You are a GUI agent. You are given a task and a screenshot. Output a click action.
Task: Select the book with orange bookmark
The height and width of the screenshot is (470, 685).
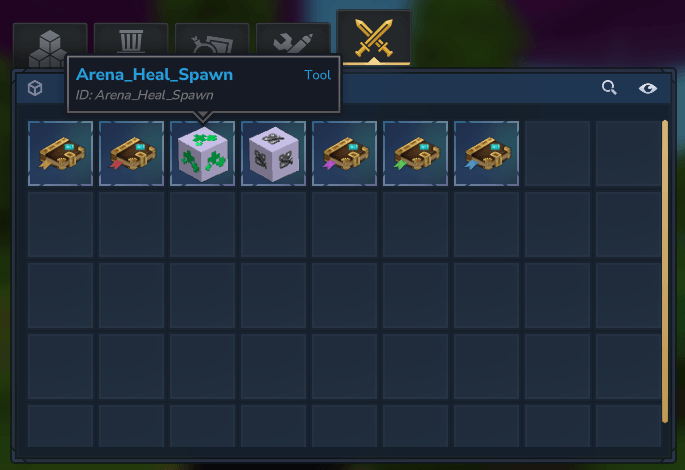tap(60, 153)
